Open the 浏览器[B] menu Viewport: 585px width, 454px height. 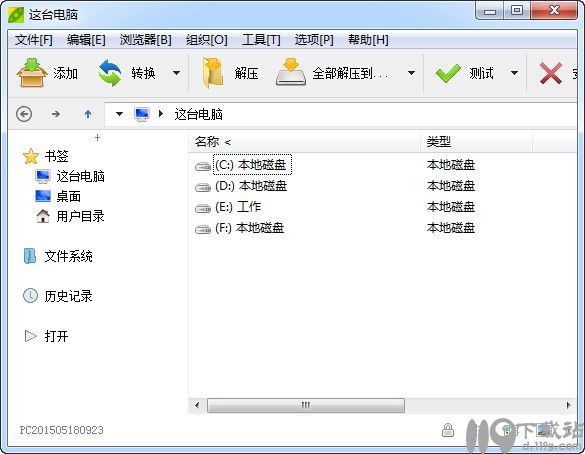click(x=146, y=40)
